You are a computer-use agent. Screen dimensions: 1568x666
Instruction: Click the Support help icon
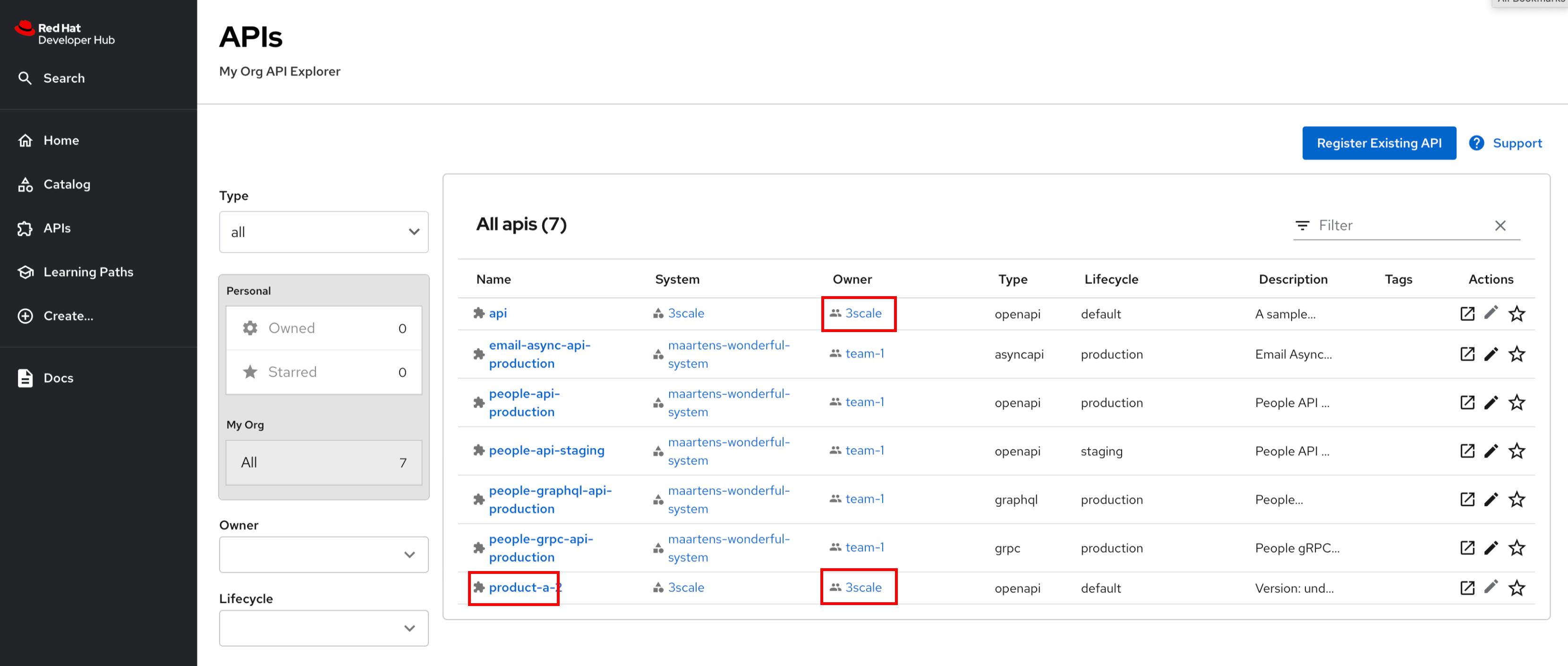click(x=1476, y=143)
